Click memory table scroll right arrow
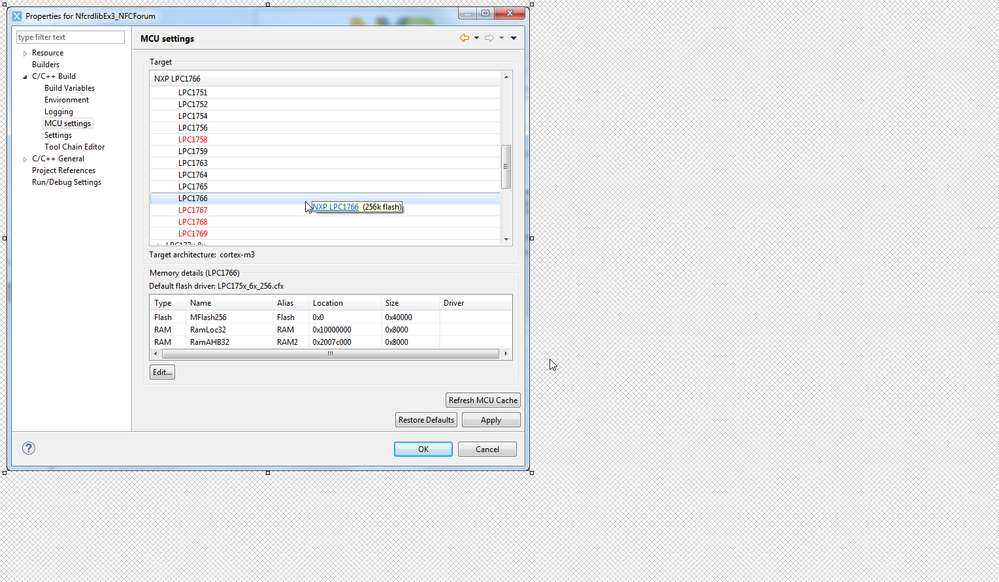999x582 pixels. tap(506, 354)
